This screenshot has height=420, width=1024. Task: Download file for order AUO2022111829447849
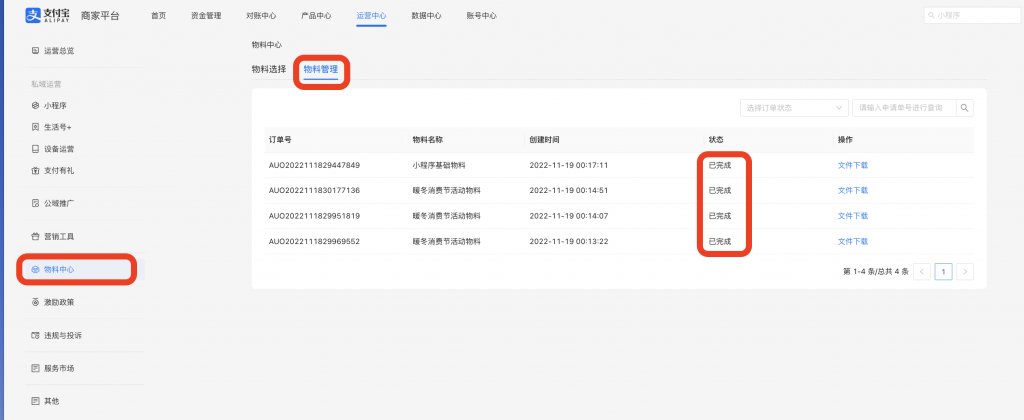click(852, 165)
